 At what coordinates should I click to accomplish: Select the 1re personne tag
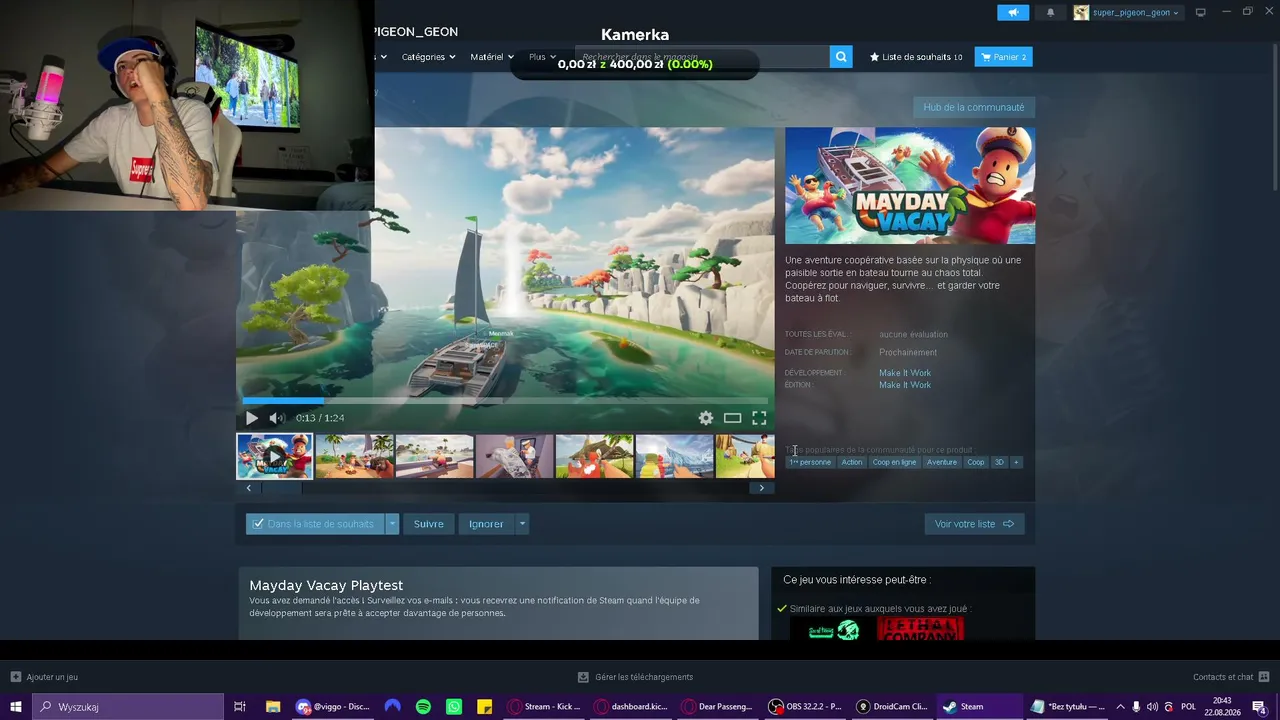tap(810, 462)
